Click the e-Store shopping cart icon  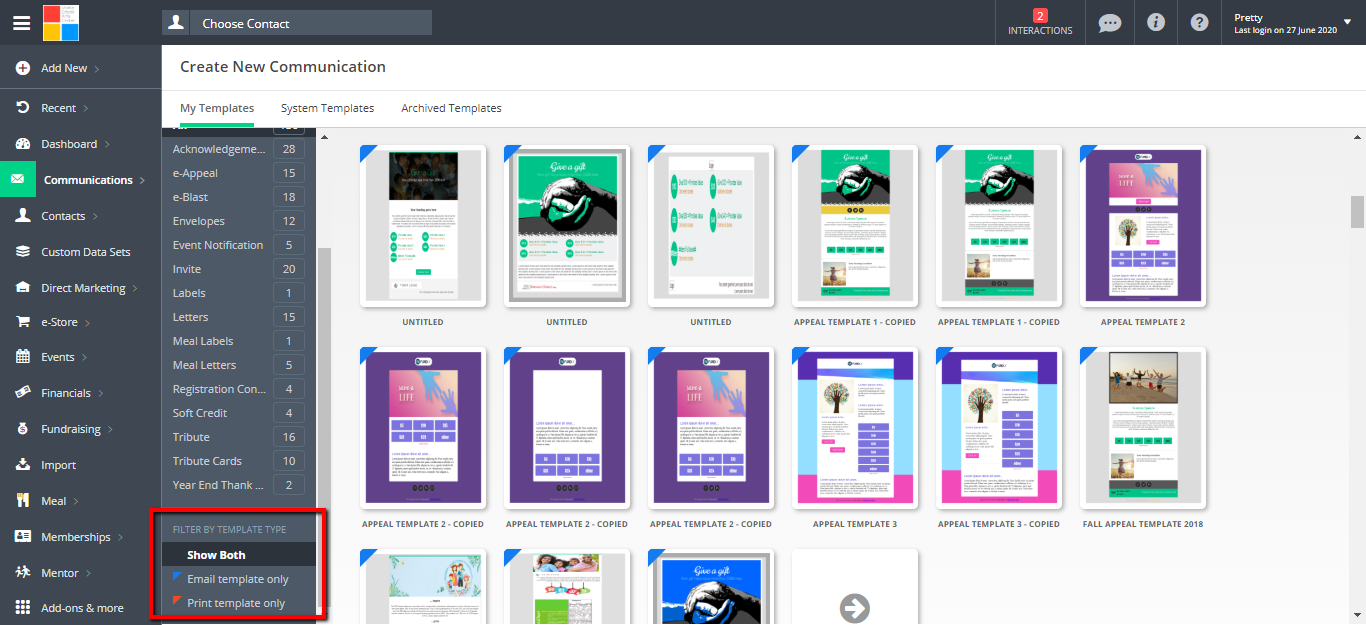coord(22,322)
